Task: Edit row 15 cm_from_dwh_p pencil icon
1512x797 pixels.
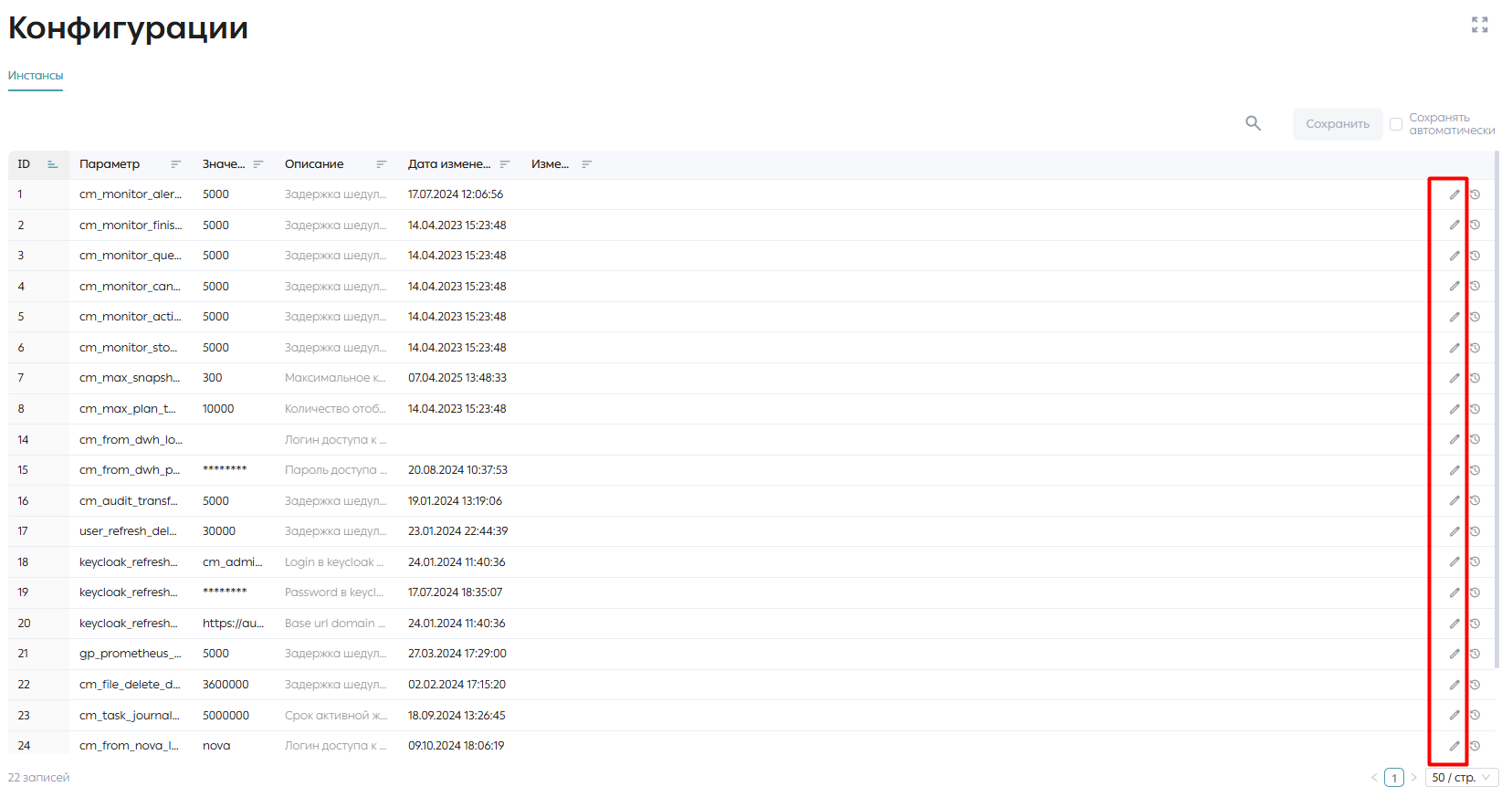Action: (x=1454, y=470)
